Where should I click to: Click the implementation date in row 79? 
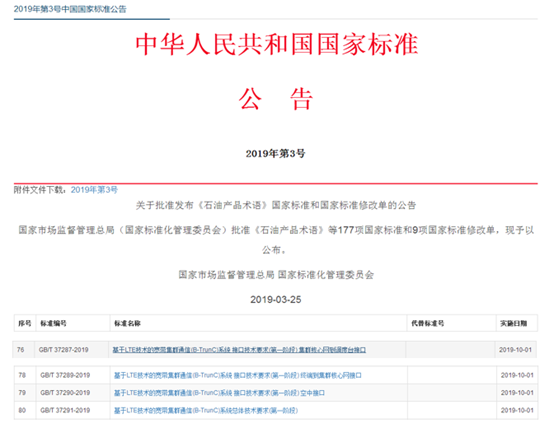point(517,393)
